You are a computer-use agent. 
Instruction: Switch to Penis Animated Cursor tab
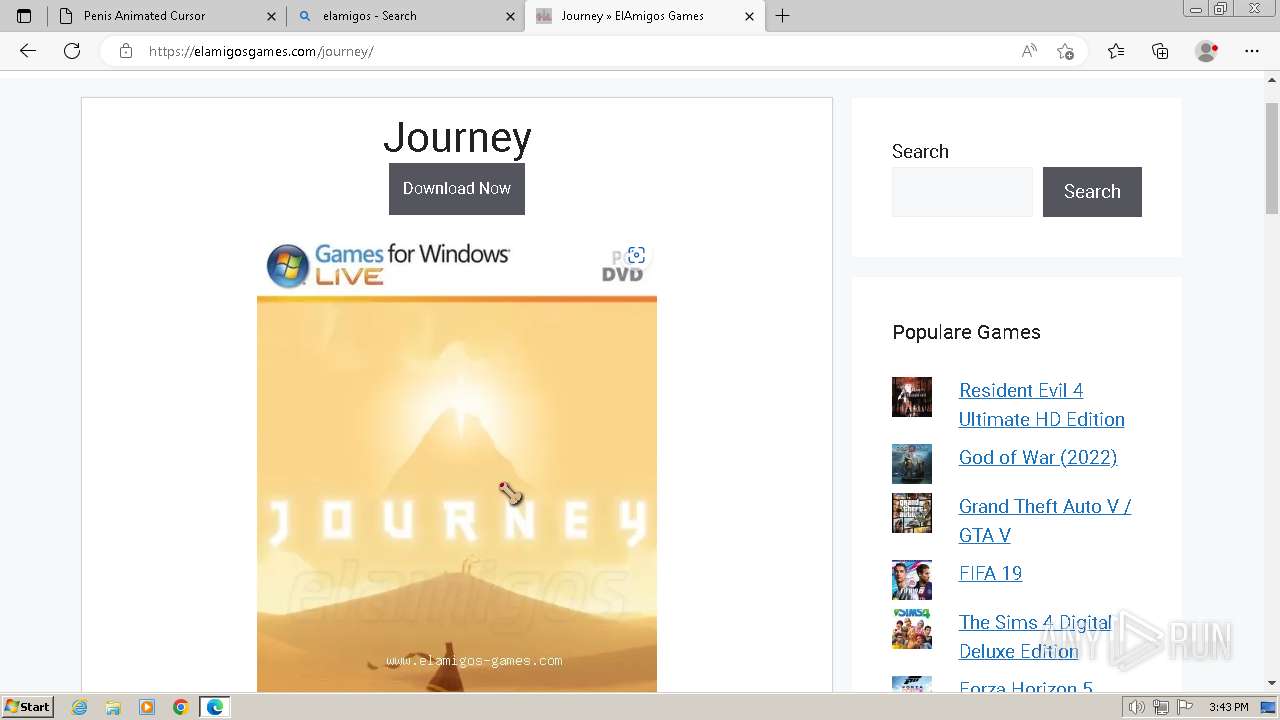click(166, 16)
